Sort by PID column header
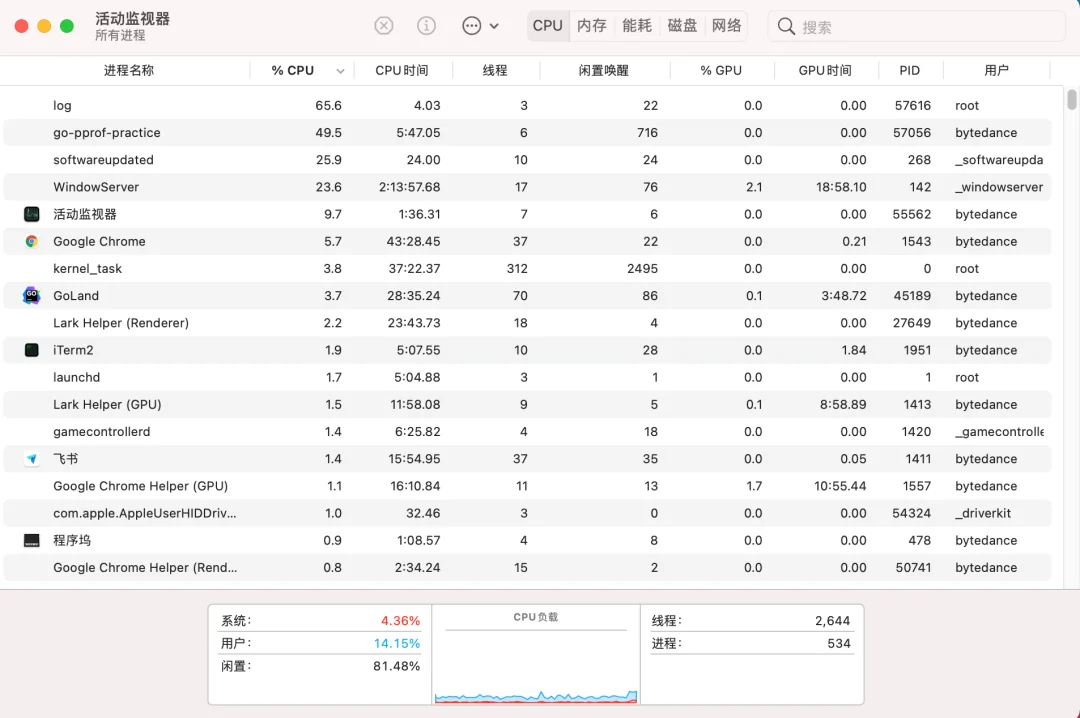This screenshot has width=1080, height=718. [x=909, y=70]
